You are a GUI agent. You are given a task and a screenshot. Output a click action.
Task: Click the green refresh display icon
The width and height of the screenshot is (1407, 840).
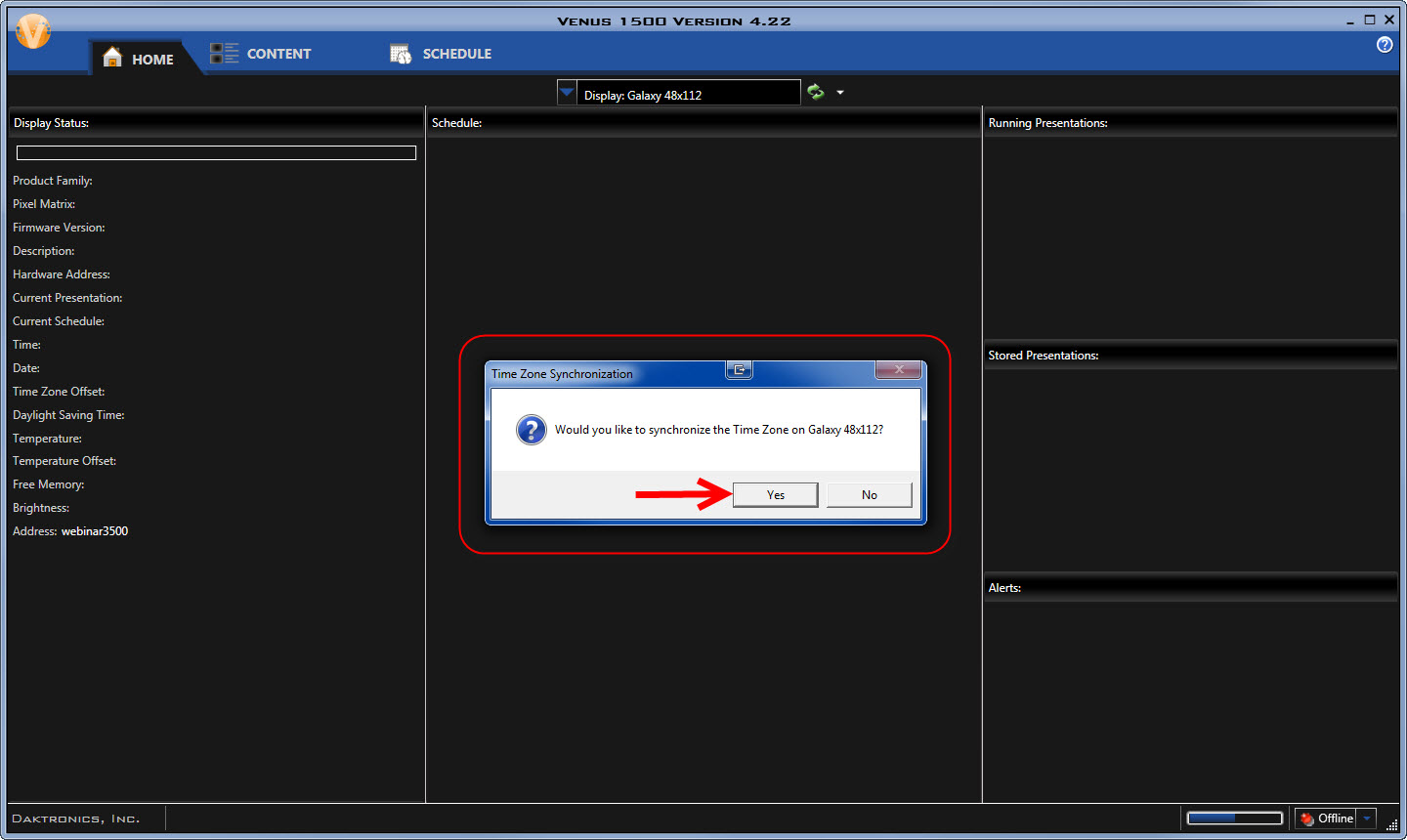(x=816, y=92)
